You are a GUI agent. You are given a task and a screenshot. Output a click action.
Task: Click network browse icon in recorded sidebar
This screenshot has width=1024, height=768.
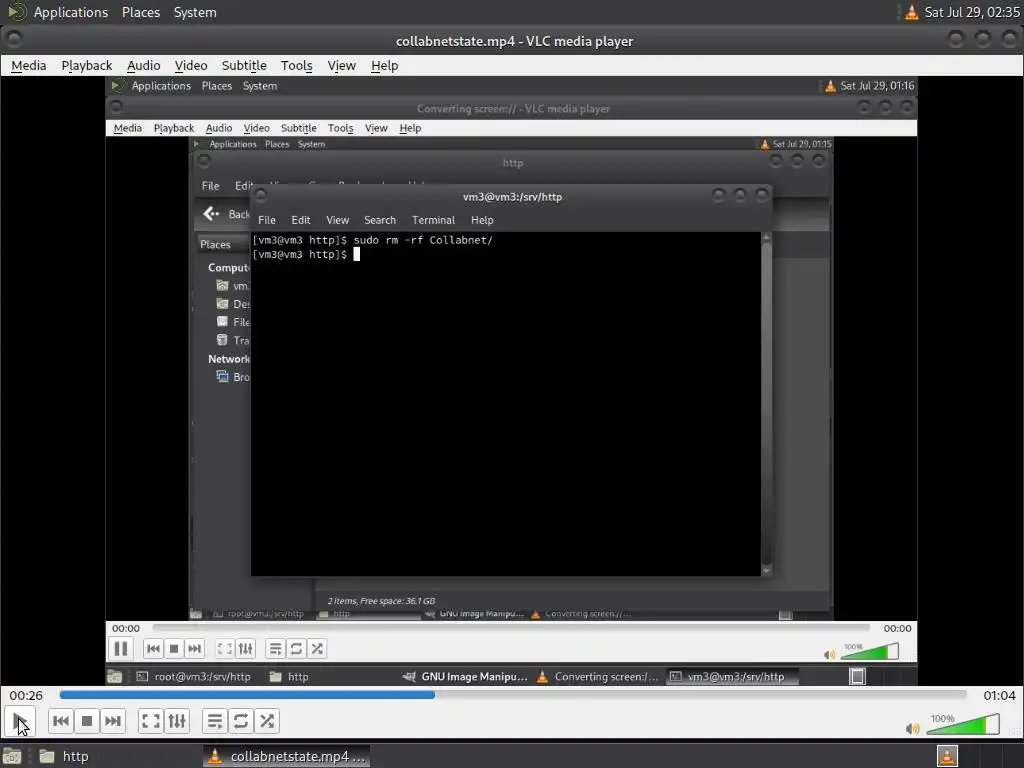222,376
